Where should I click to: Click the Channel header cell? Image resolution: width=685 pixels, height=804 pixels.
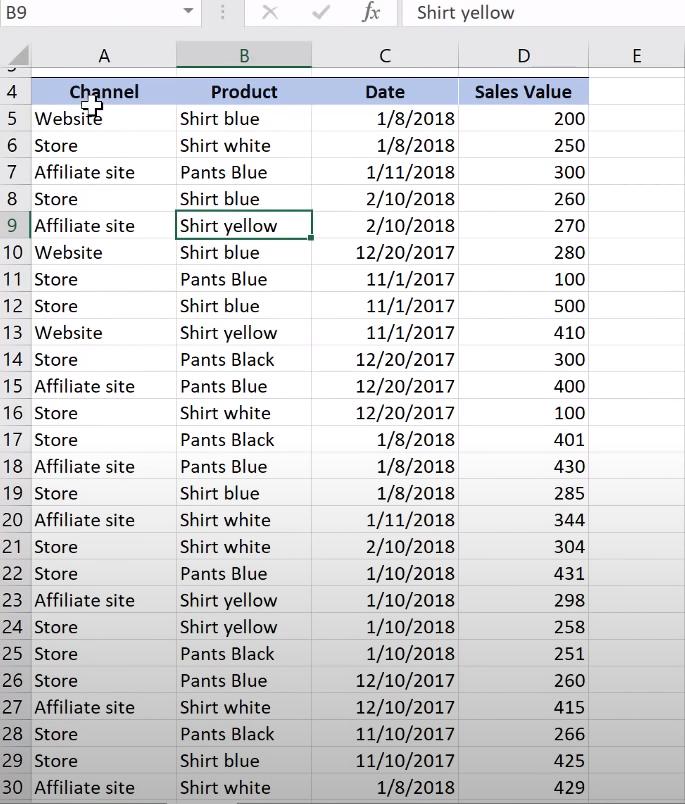point(104,91)
